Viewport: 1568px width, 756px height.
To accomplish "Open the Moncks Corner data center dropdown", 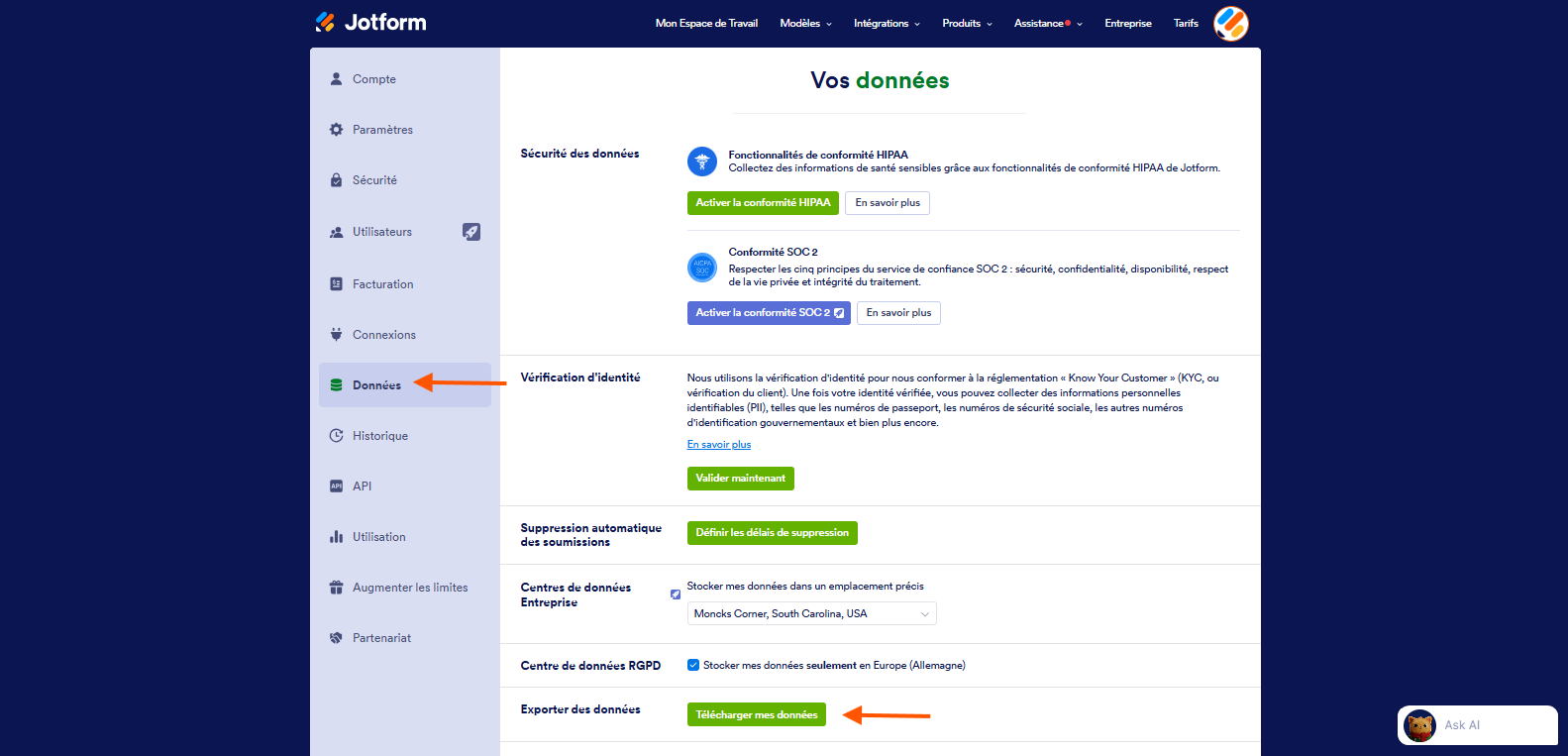I will coord(812,613).
